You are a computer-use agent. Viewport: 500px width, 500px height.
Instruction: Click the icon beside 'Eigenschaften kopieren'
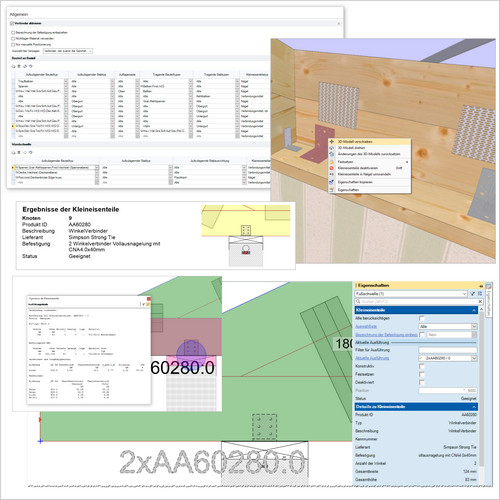(x=332, y=182)
